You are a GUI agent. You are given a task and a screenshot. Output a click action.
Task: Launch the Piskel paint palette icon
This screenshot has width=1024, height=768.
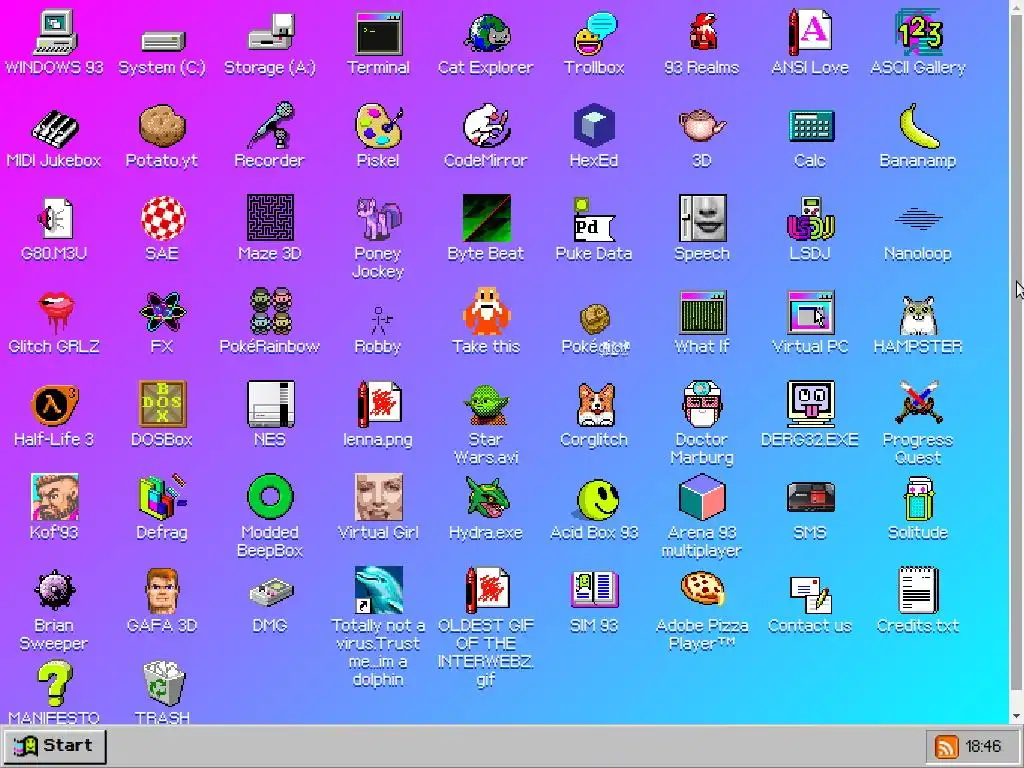coord(378,125)
